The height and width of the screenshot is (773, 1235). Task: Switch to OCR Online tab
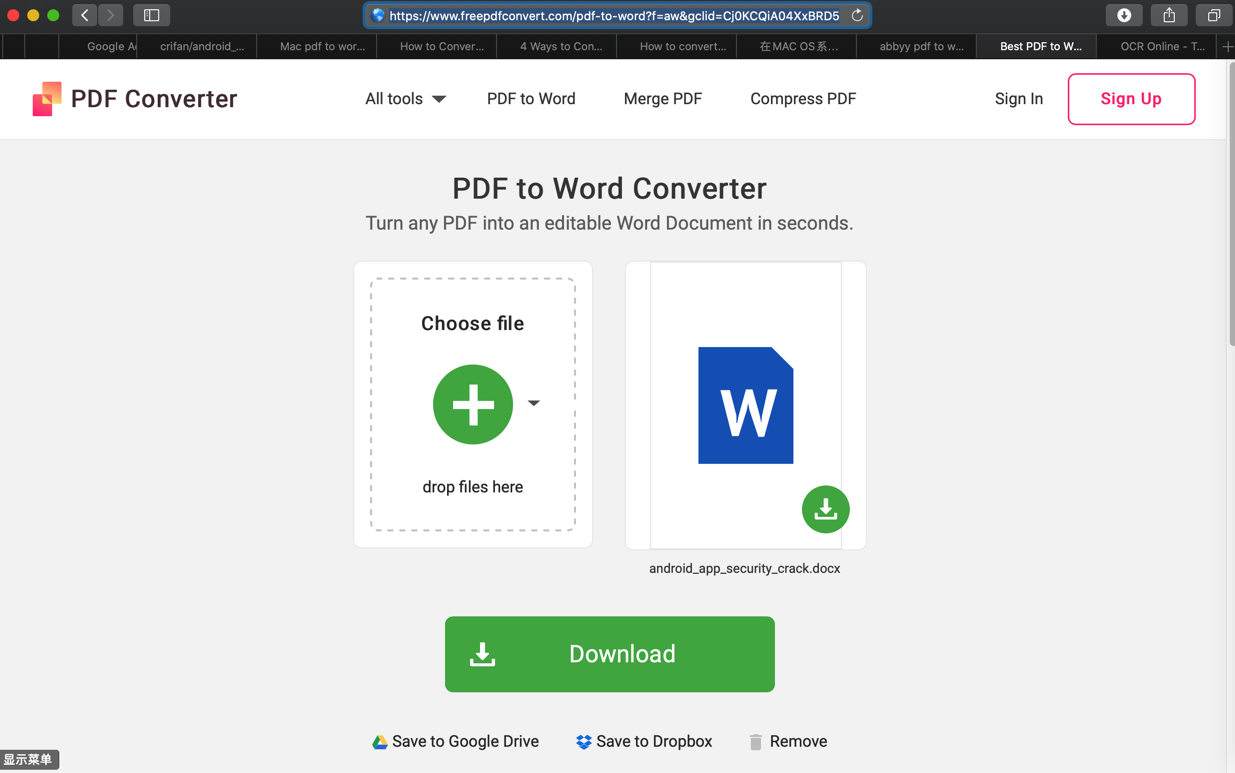1159,46
